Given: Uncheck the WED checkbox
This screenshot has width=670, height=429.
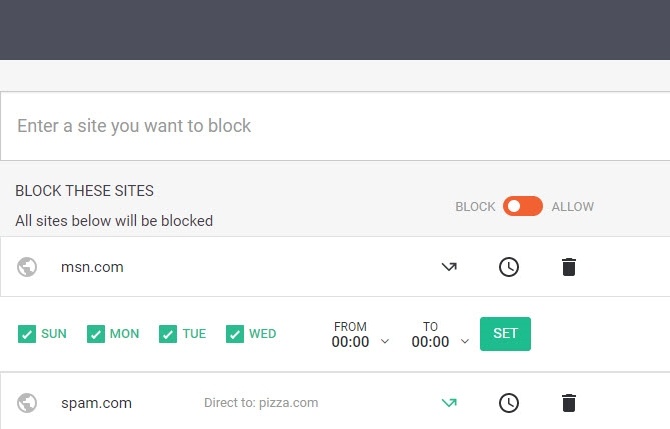Looking at the screenshot, I should coord(235,334).
